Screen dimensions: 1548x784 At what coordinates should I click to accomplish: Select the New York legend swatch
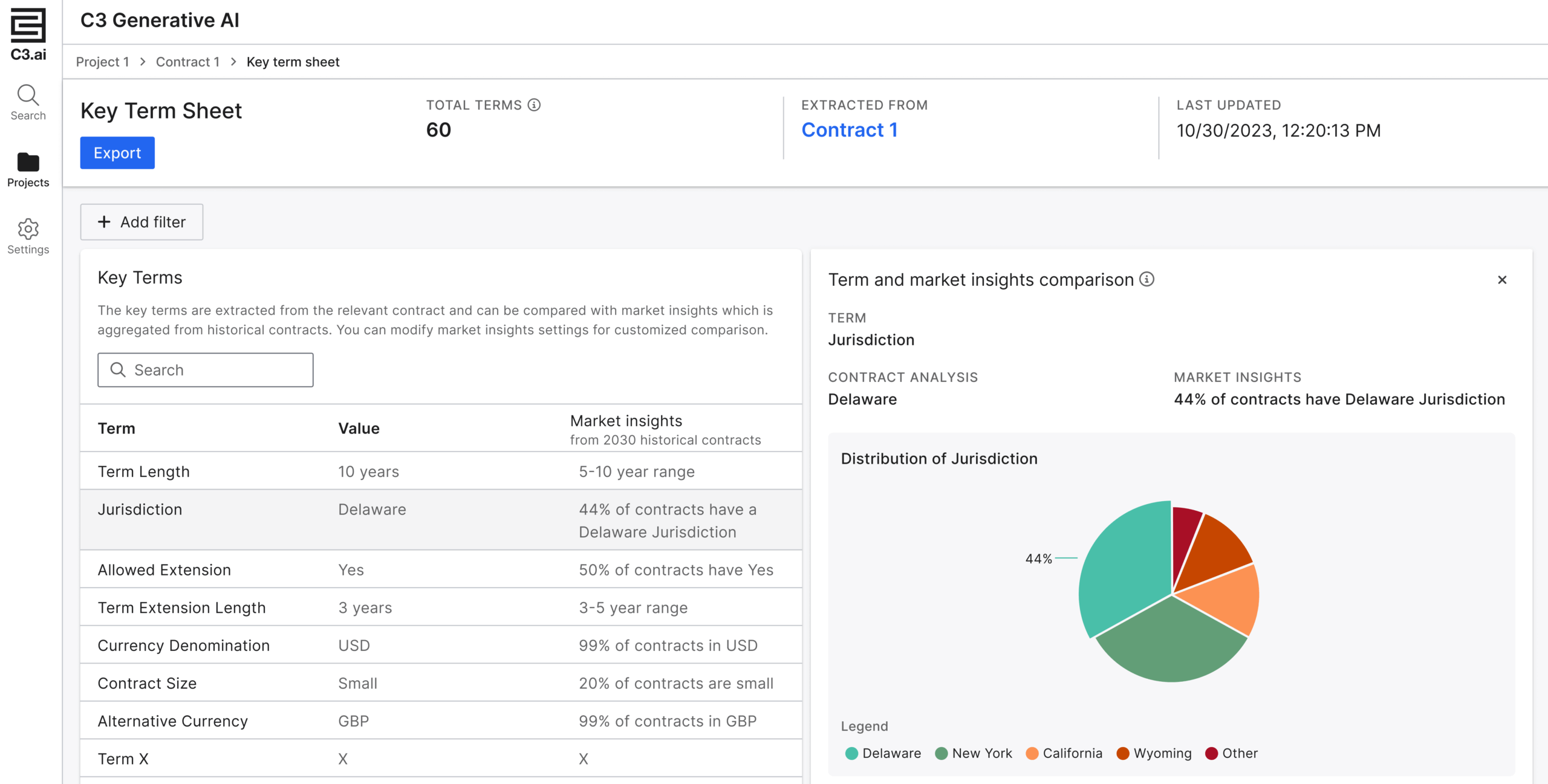pyautogui.click(x=941, y=753)
